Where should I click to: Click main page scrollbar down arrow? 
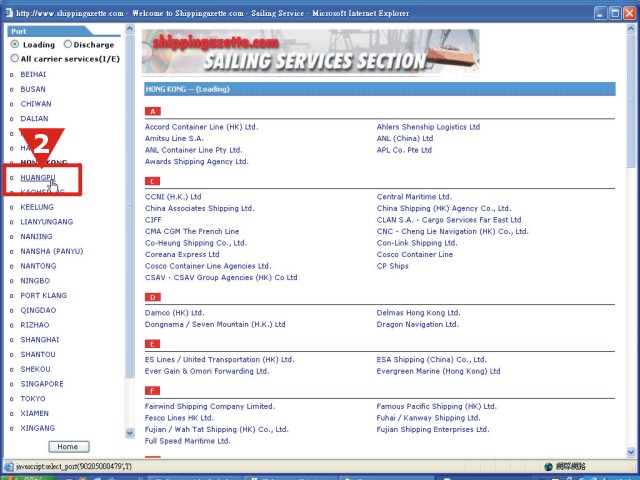[x=631, y=452]
